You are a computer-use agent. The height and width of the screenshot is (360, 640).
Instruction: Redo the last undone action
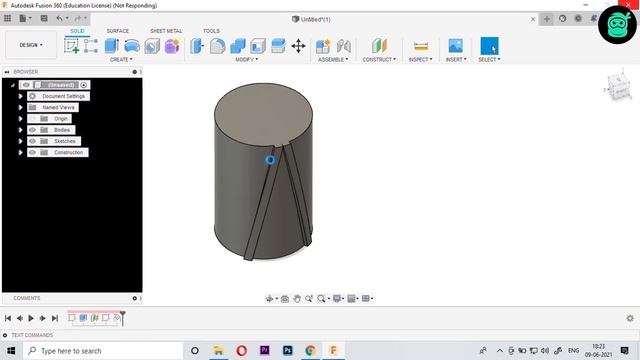[78, 18]
